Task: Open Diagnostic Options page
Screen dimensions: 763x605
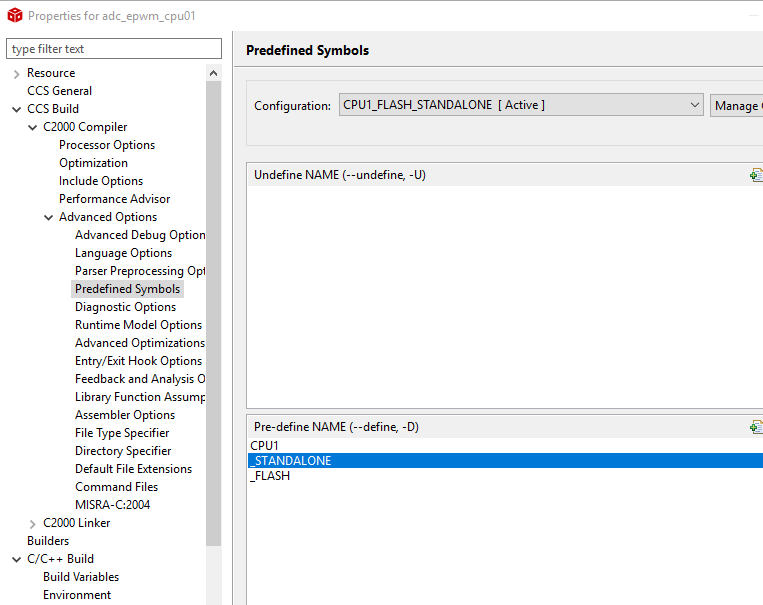Action: [126, 307]
